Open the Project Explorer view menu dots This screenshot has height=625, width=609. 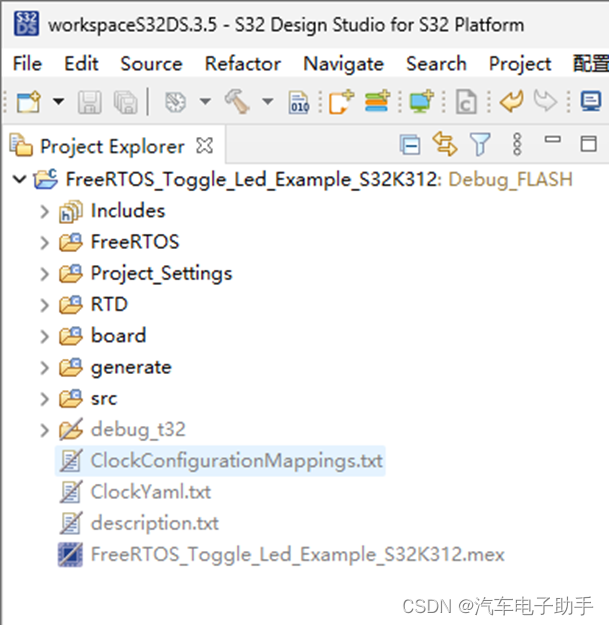[517, 144]
